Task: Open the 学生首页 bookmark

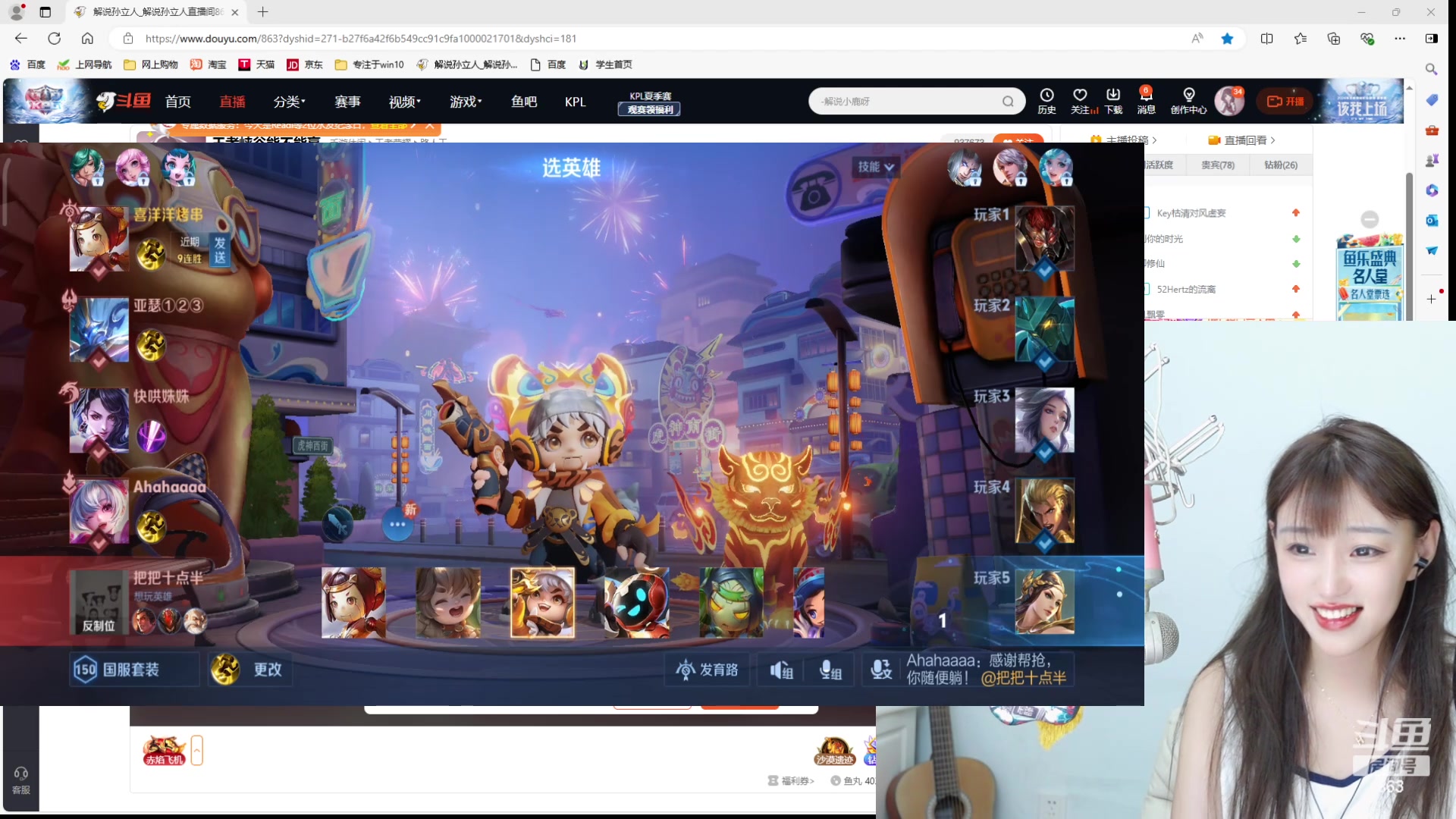Action: point(605,64)
